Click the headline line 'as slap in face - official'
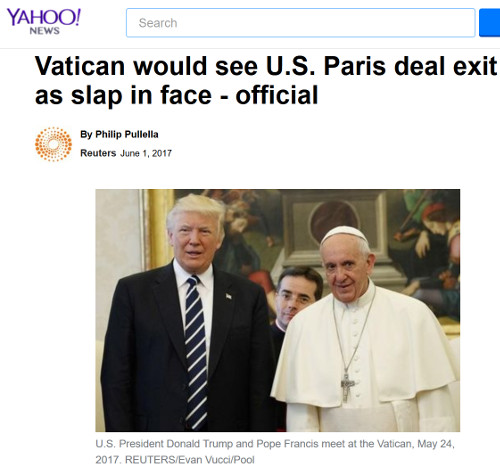 177,95
